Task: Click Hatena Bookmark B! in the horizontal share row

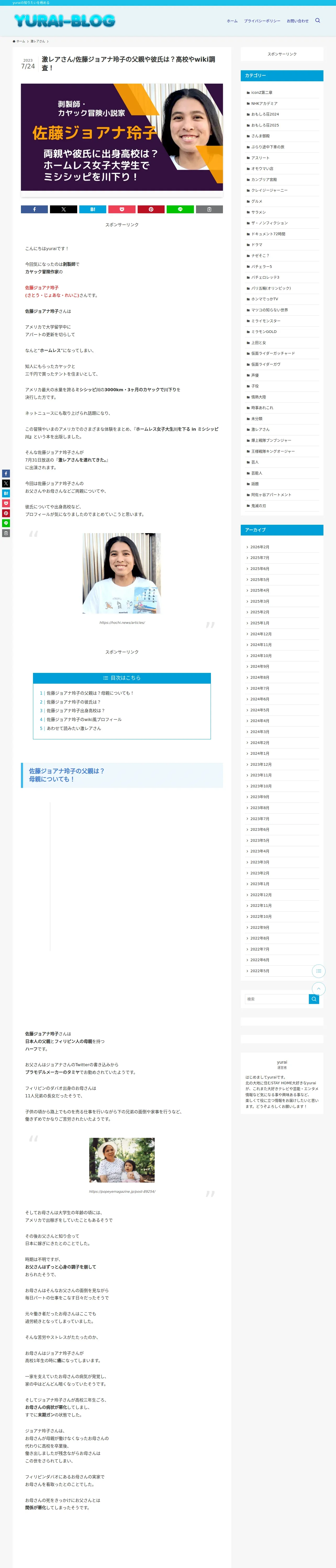Action: click(x=93, y=209)
